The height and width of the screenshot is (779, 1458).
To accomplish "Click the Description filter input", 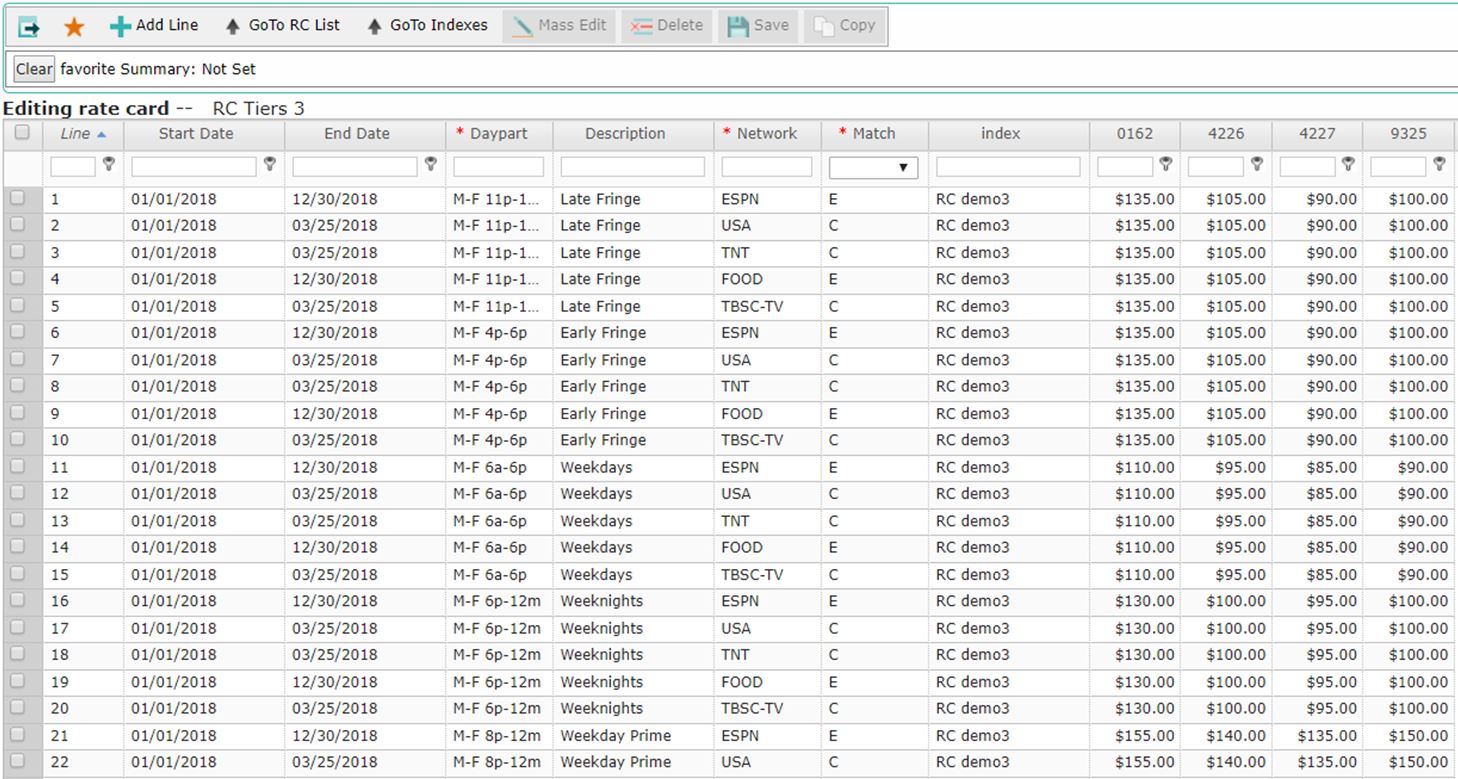I will click(x=633, y=167).
